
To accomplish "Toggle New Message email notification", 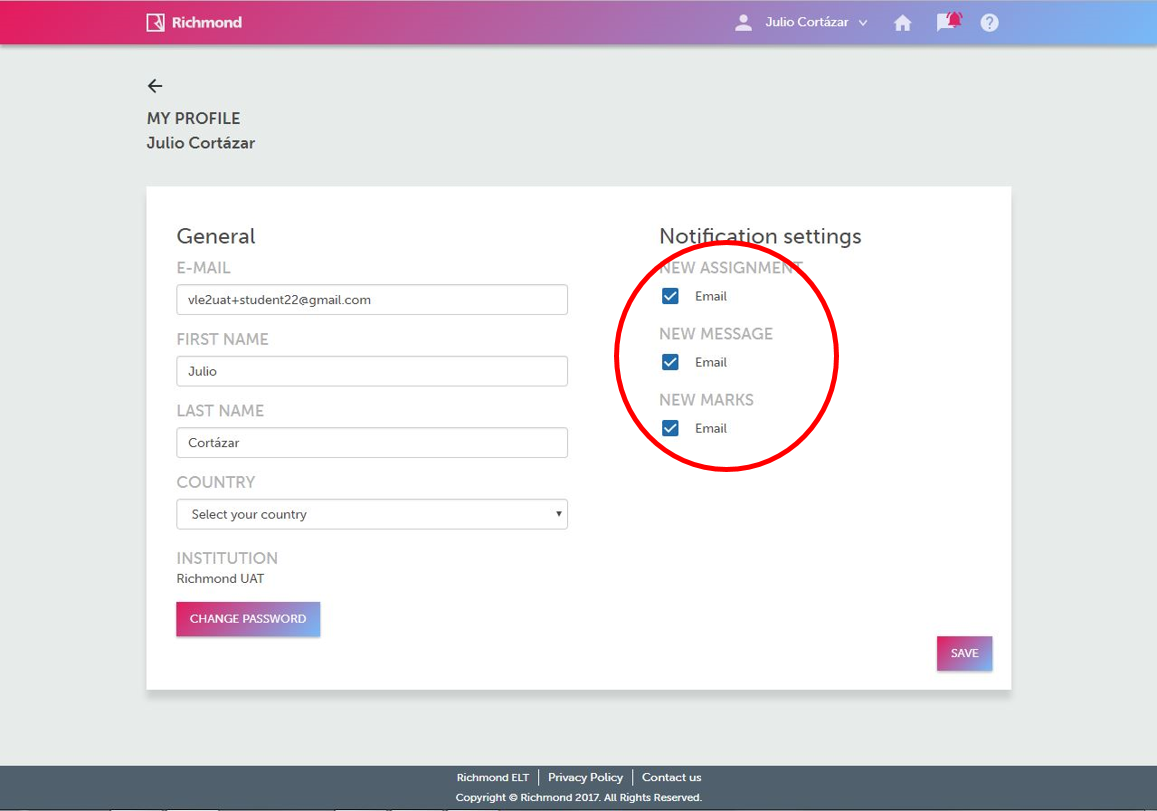I will point(670,362).
